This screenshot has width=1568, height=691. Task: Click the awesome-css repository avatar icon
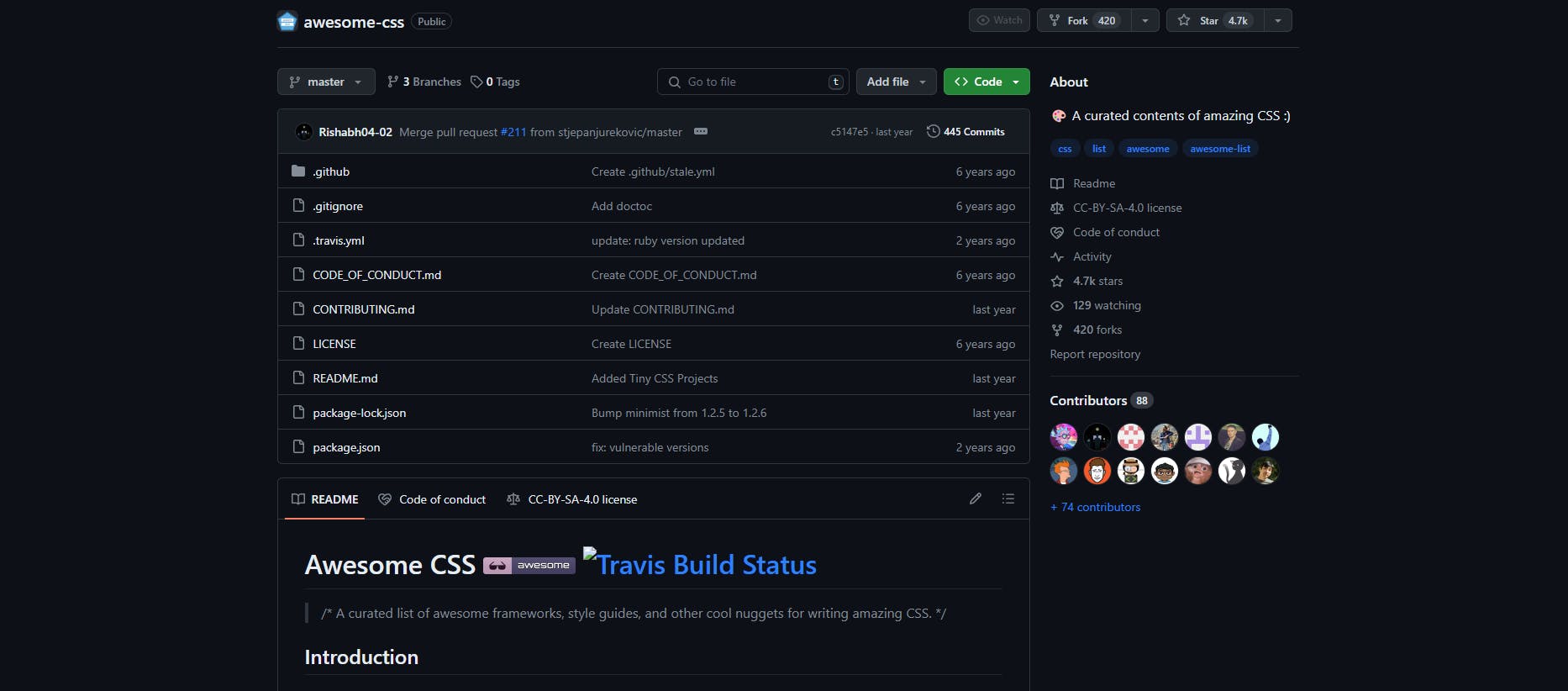tap(287, 21)
